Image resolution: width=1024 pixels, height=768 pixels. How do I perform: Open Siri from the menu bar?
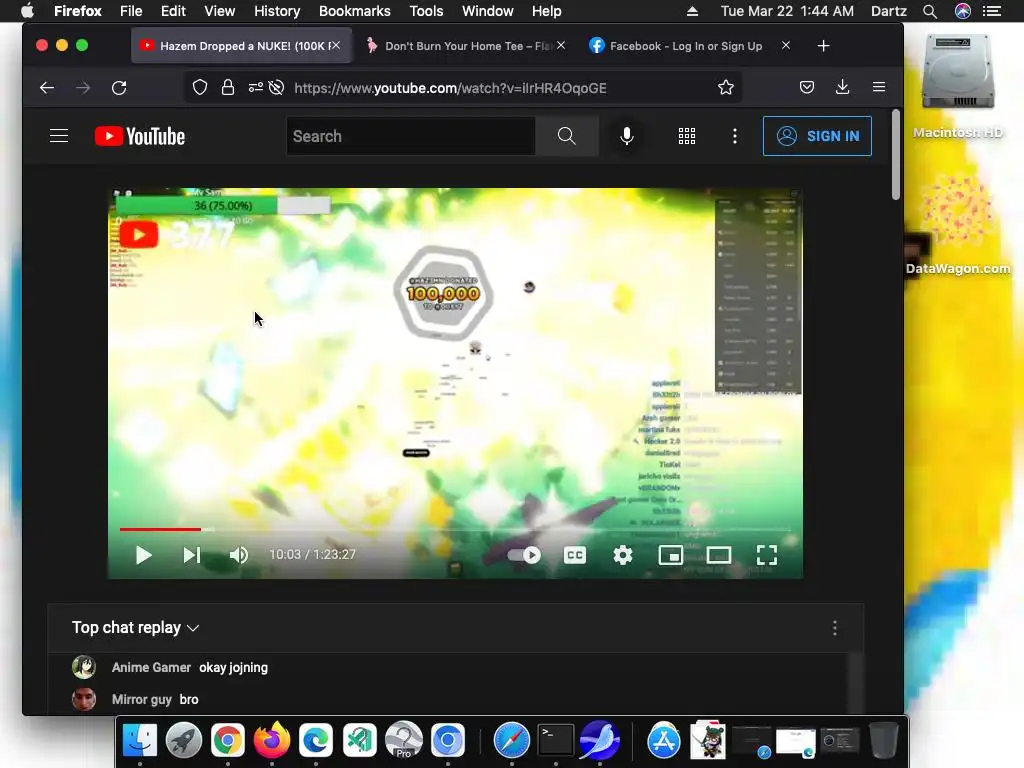(963, 11)
